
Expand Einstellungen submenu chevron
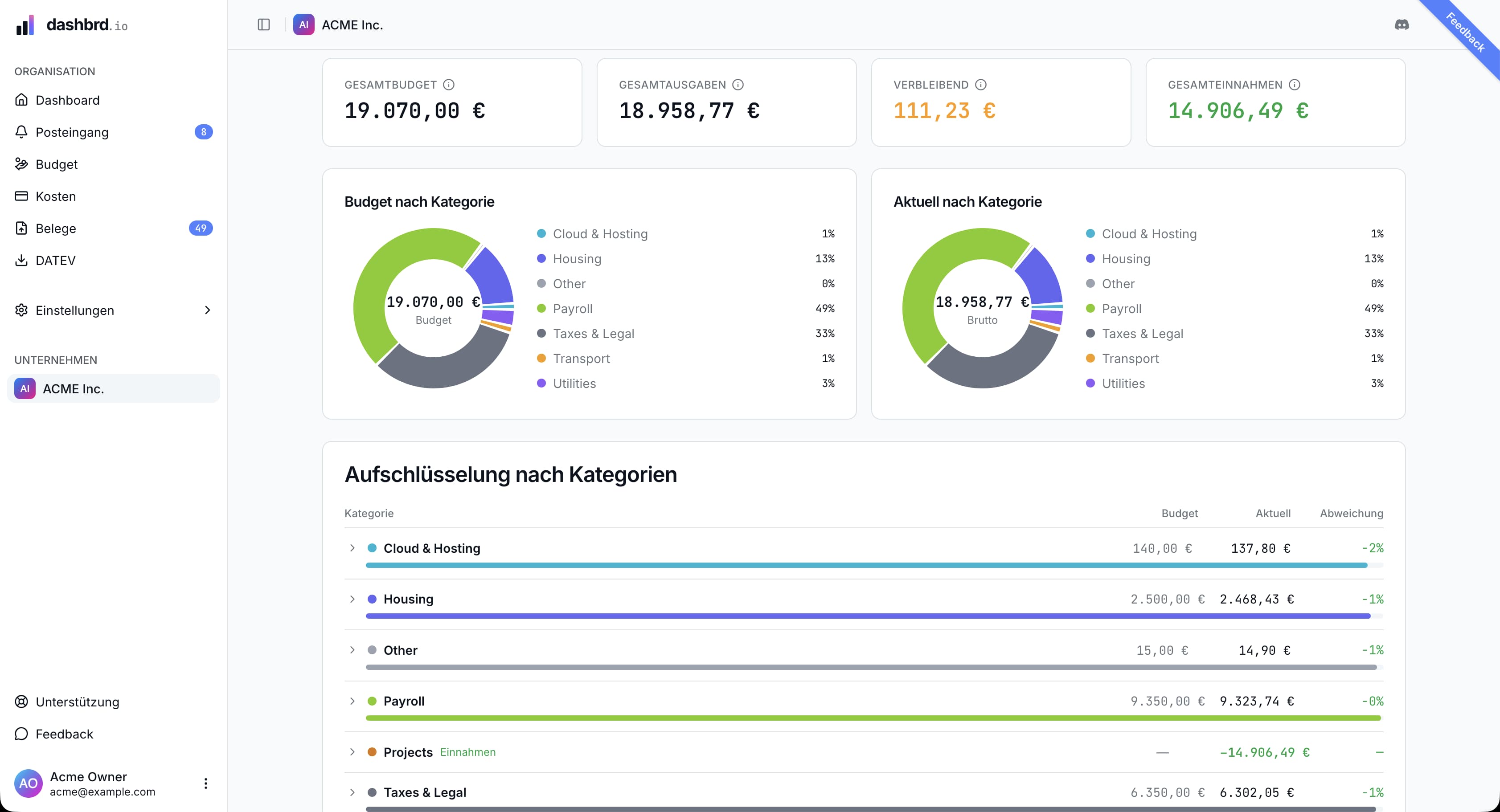207,310
